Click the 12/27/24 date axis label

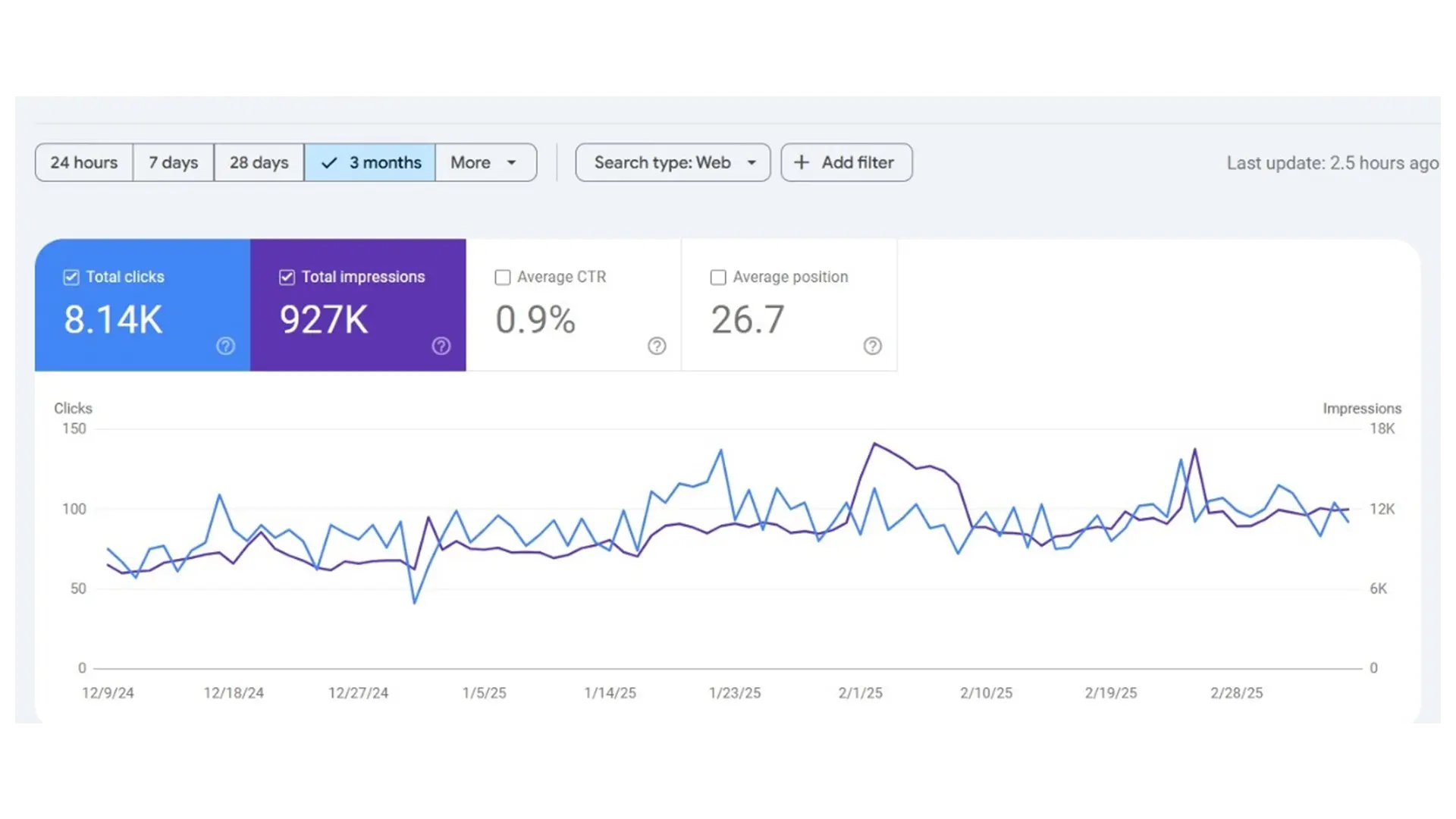pos(358,693)
